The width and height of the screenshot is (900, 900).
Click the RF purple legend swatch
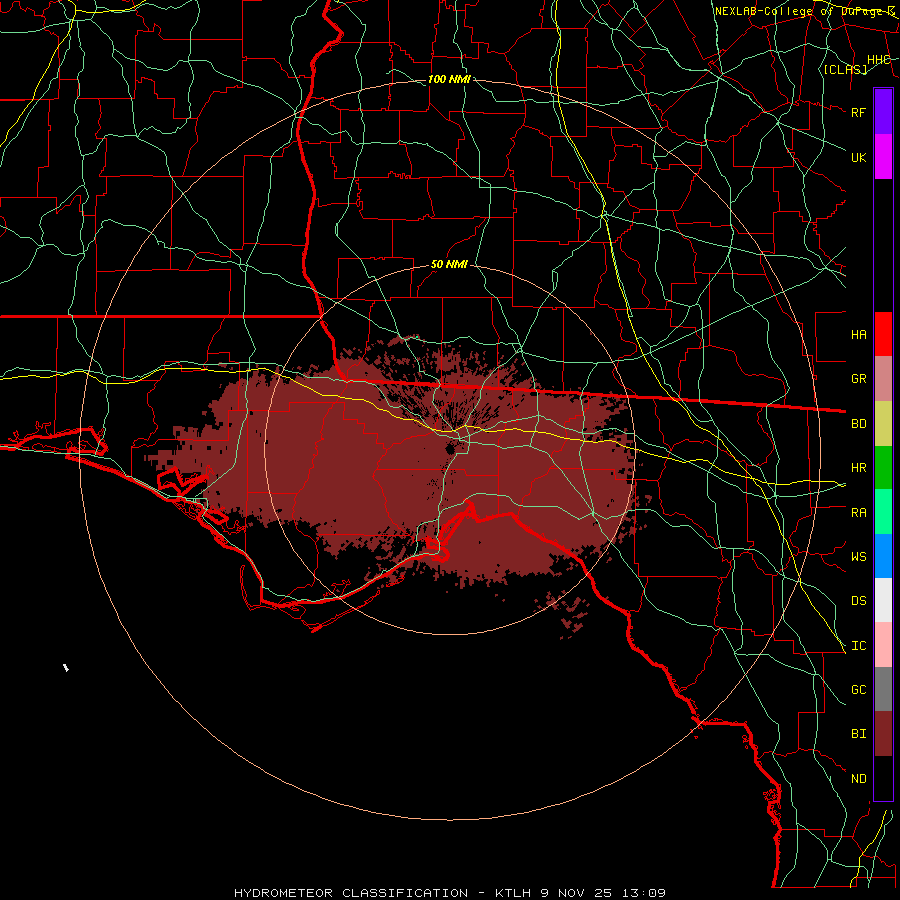[x=883, y=112]
